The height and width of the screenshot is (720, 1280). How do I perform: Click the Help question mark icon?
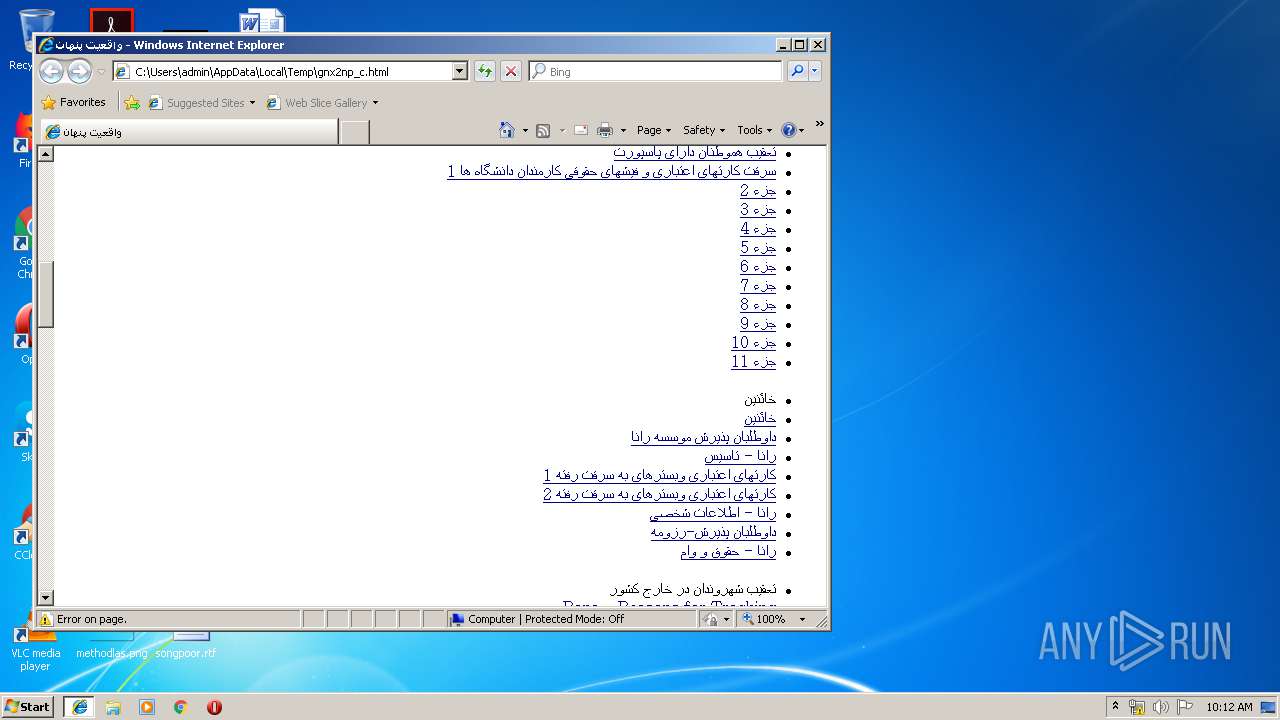click(788, 130)
